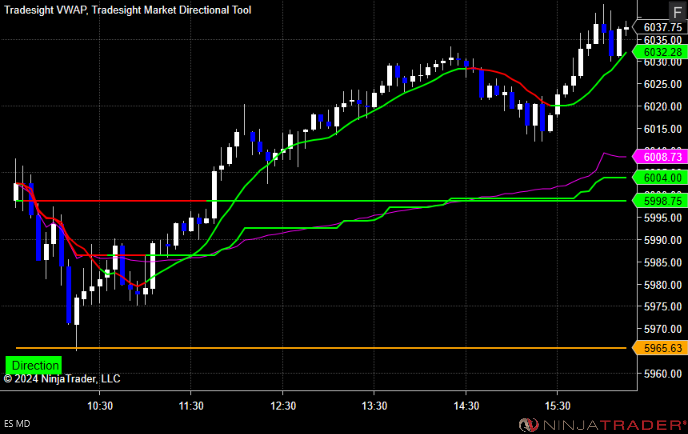Click the ES MD instrument label
This screenshot has width=688, height=434.
17,423
